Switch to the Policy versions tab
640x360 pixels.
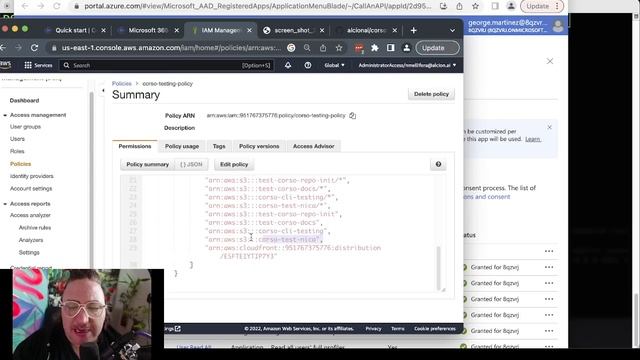(259, 146)
